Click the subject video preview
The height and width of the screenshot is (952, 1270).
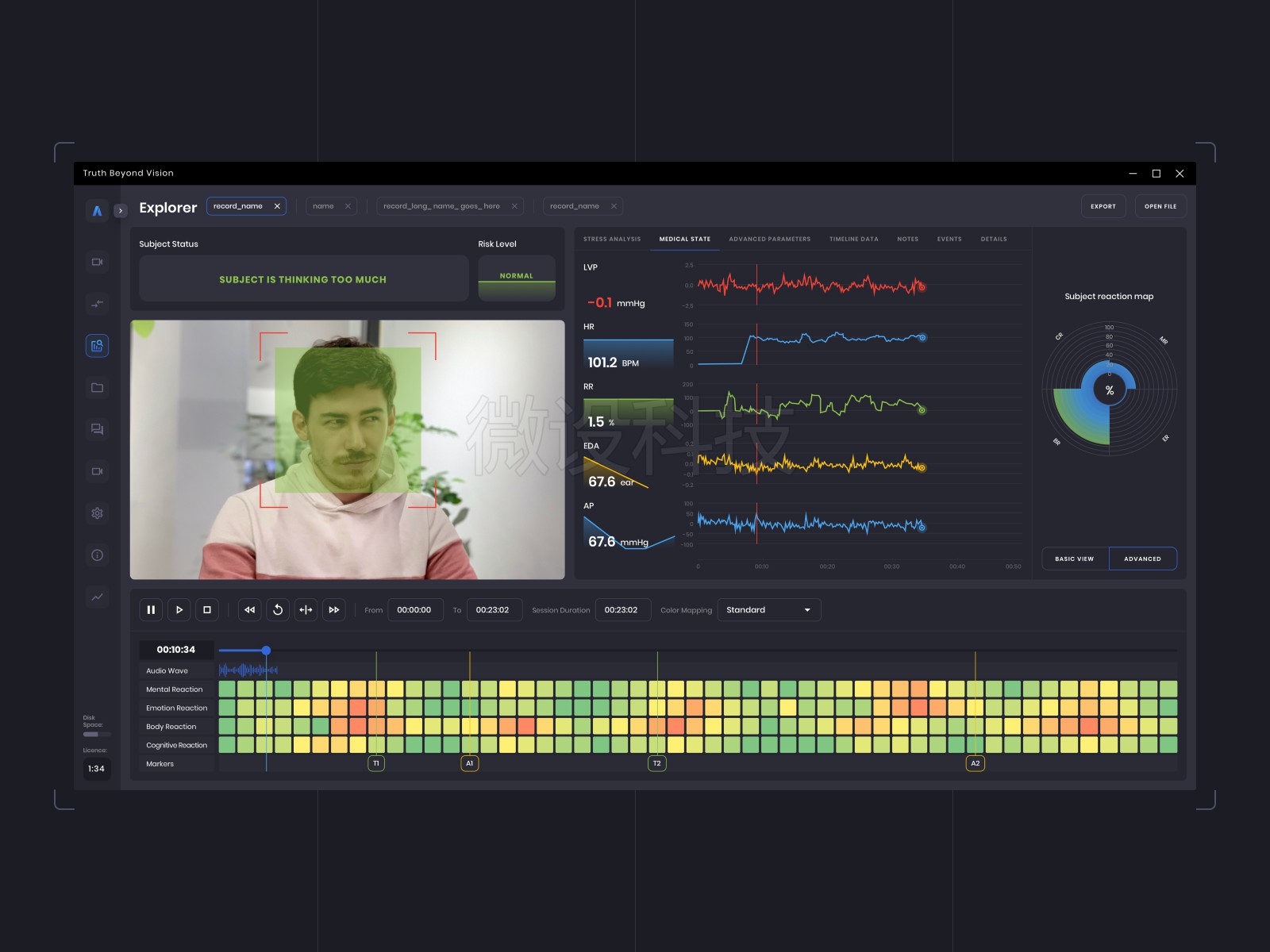point(347,450)
